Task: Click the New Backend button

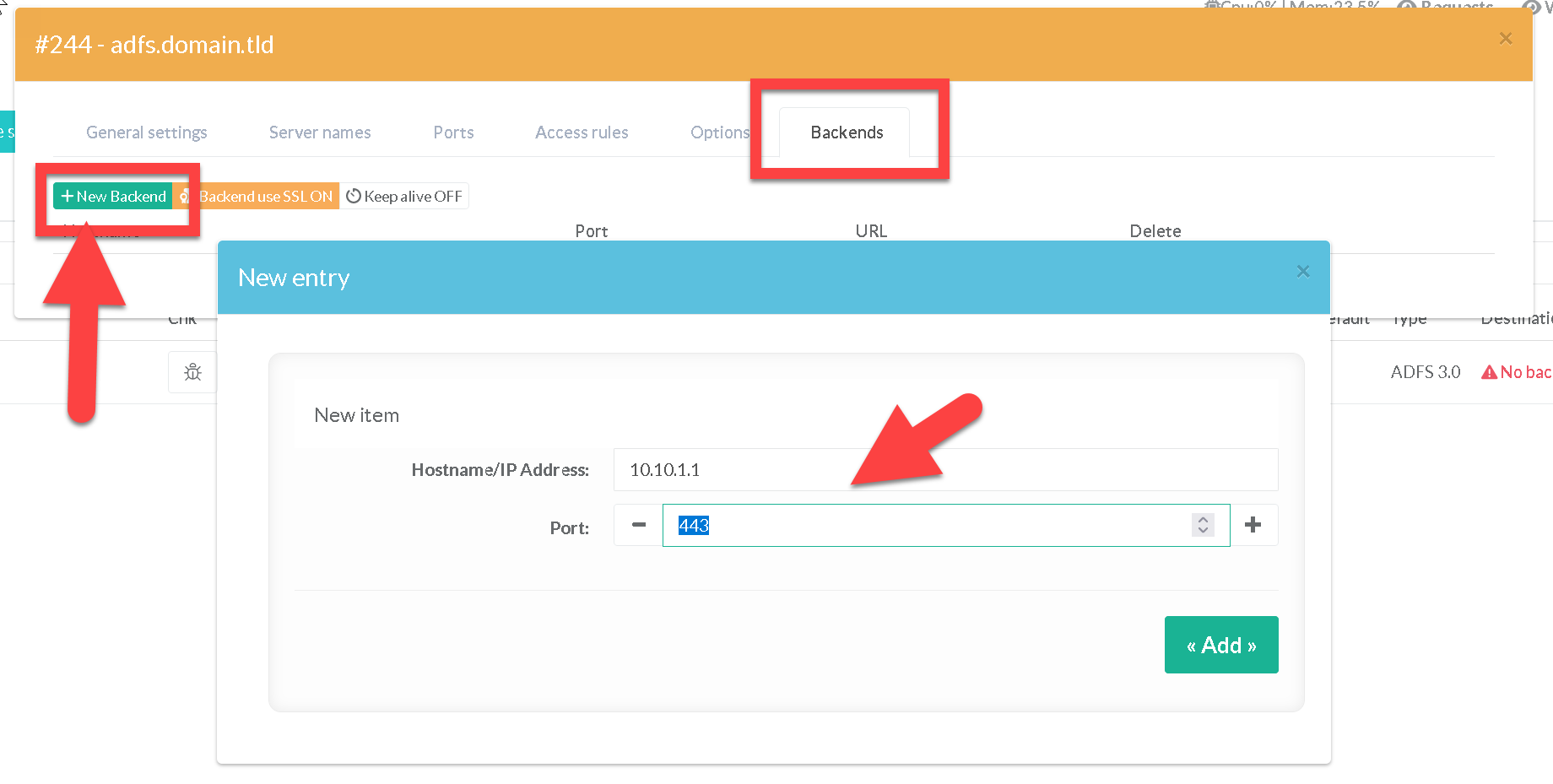Action: click(113, 197)
